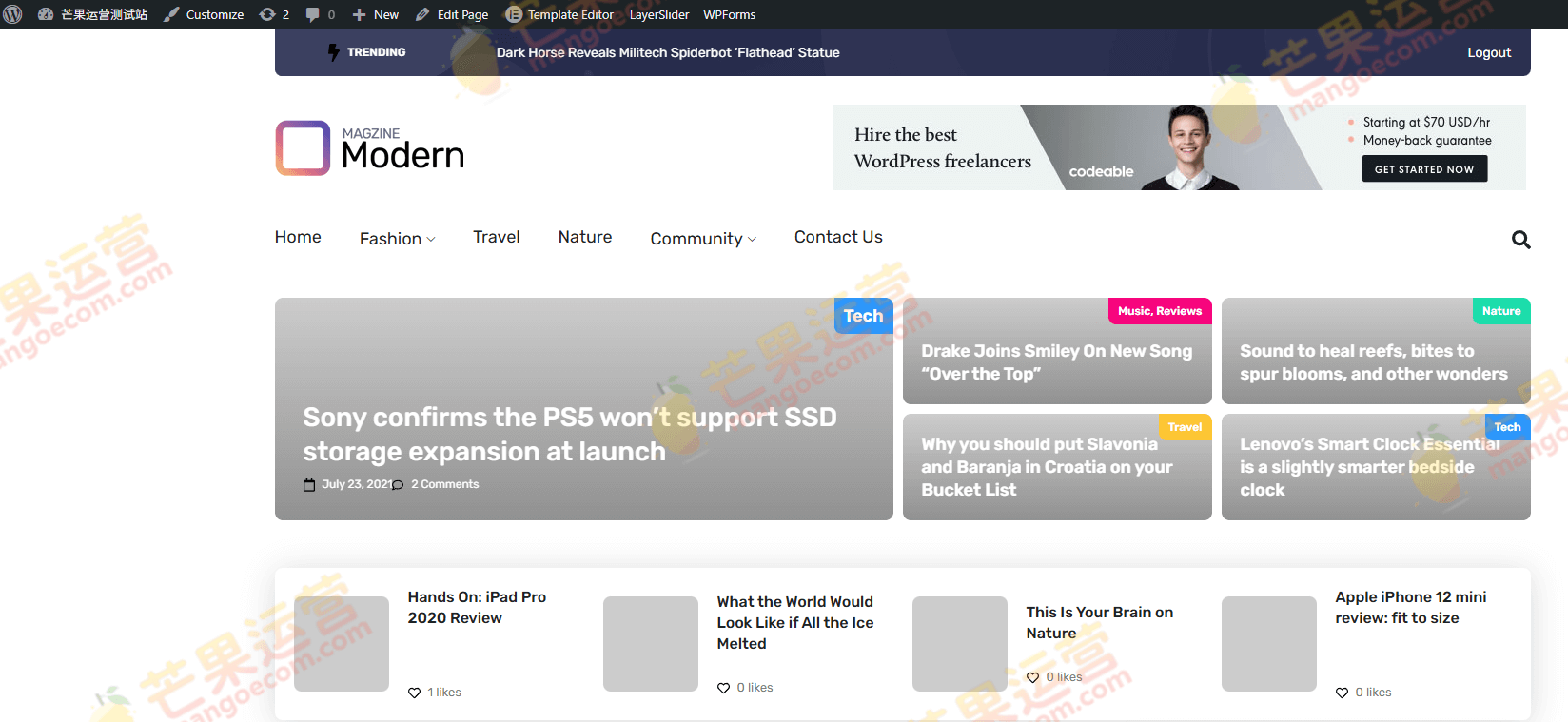The height and width of the screenshot is (722, 1568).
Task: Click the green Nature category badge
Action: pos(1501,311)
